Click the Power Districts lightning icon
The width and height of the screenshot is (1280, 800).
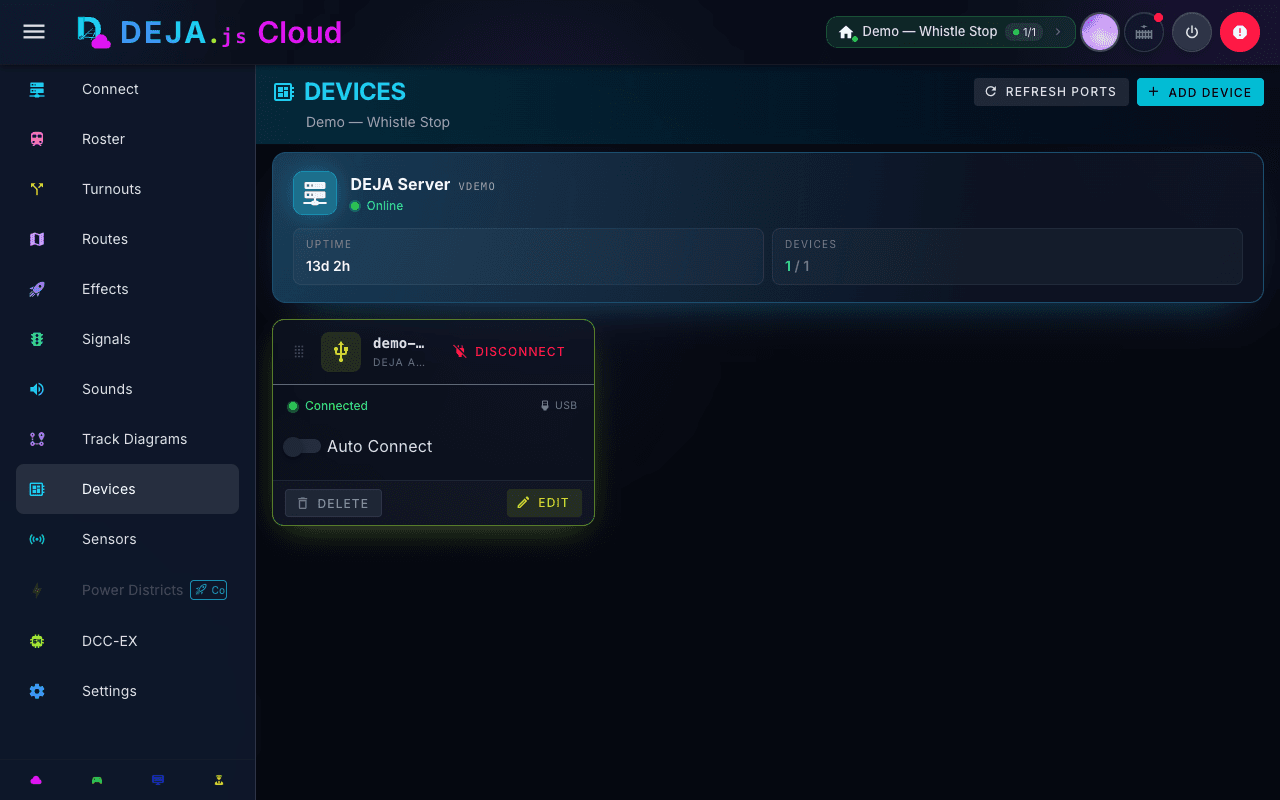point(37,590)
